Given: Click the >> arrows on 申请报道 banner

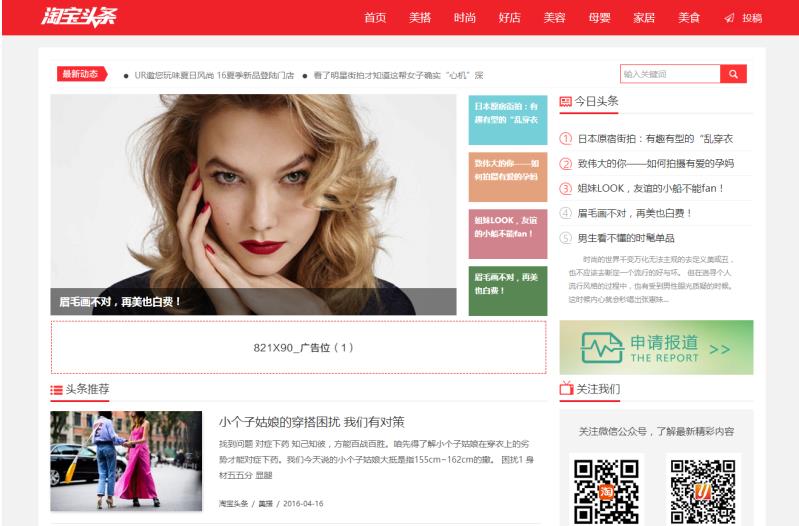Looking at the screenshot, I should coord(720,350).
